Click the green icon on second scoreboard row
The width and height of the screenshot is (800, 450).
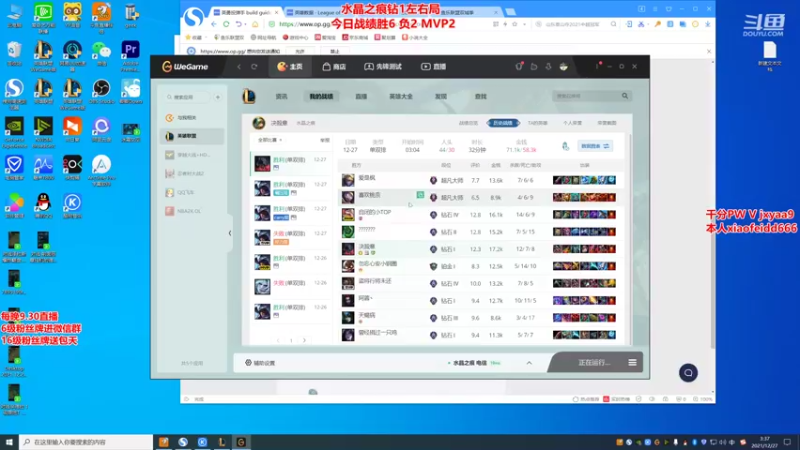[420, 195]
